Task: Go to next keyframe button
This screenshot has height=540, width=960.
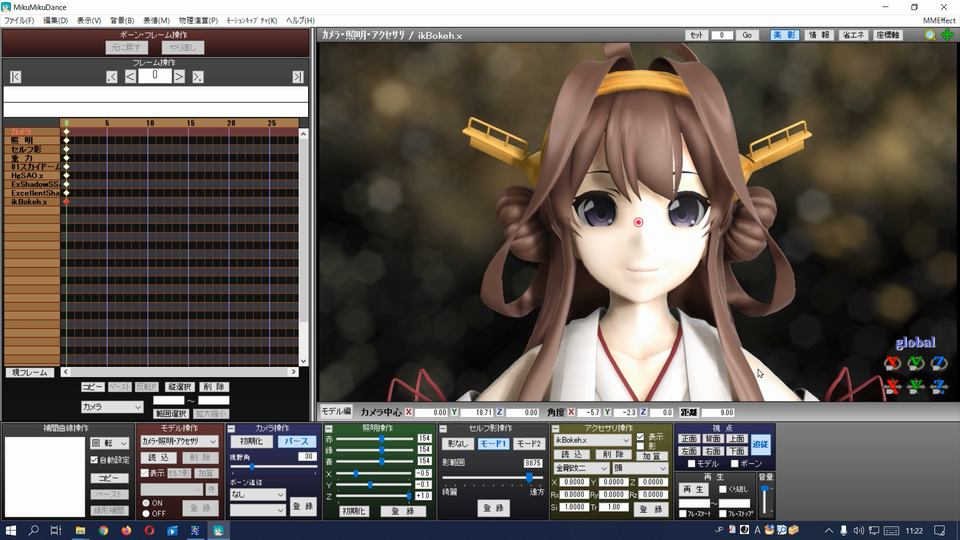Action: click(198, 77)
